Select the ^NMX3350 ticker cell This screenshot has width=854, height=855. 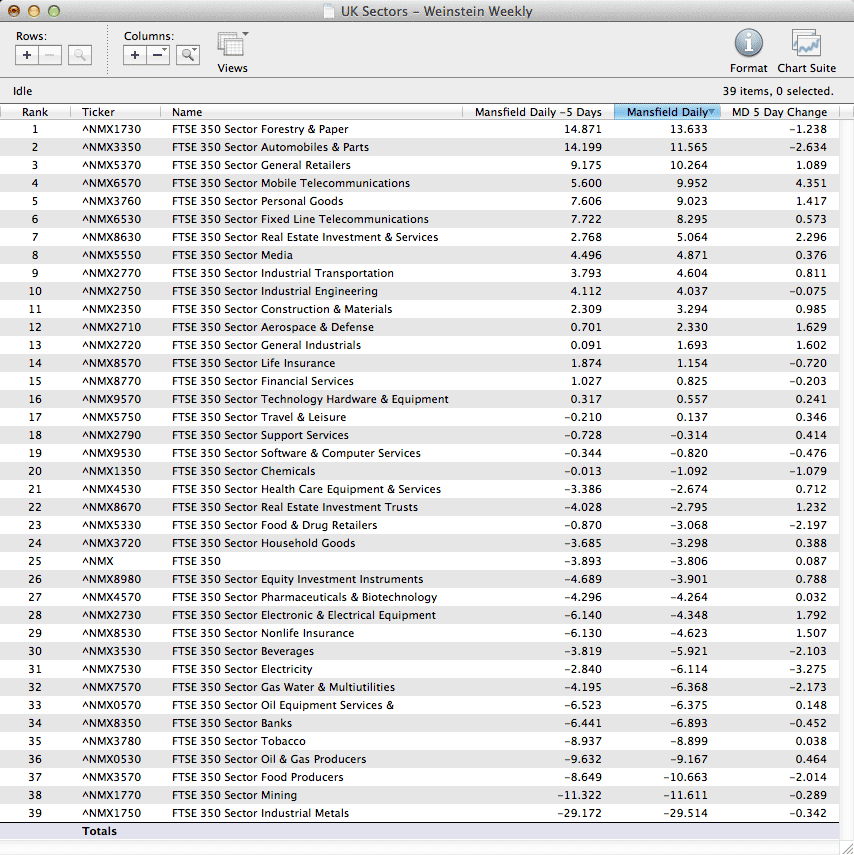click(111, 147)
